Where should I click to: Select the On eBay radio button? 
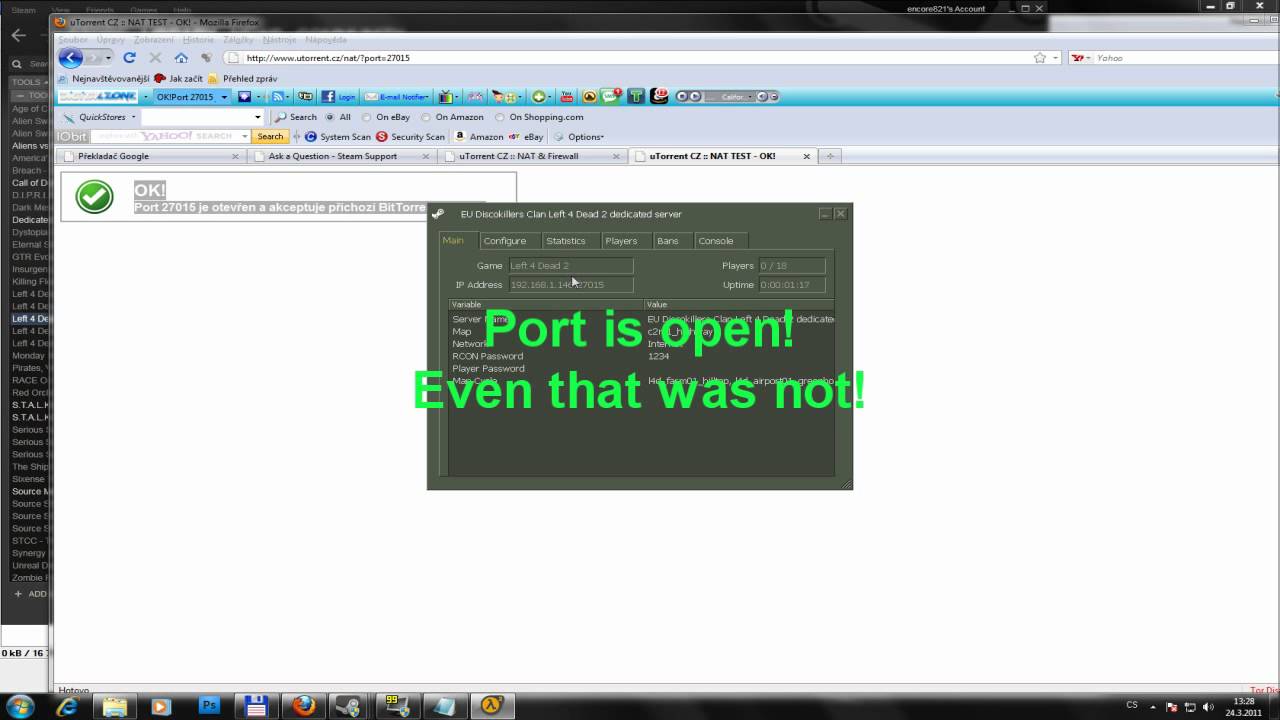coord(366,117)
